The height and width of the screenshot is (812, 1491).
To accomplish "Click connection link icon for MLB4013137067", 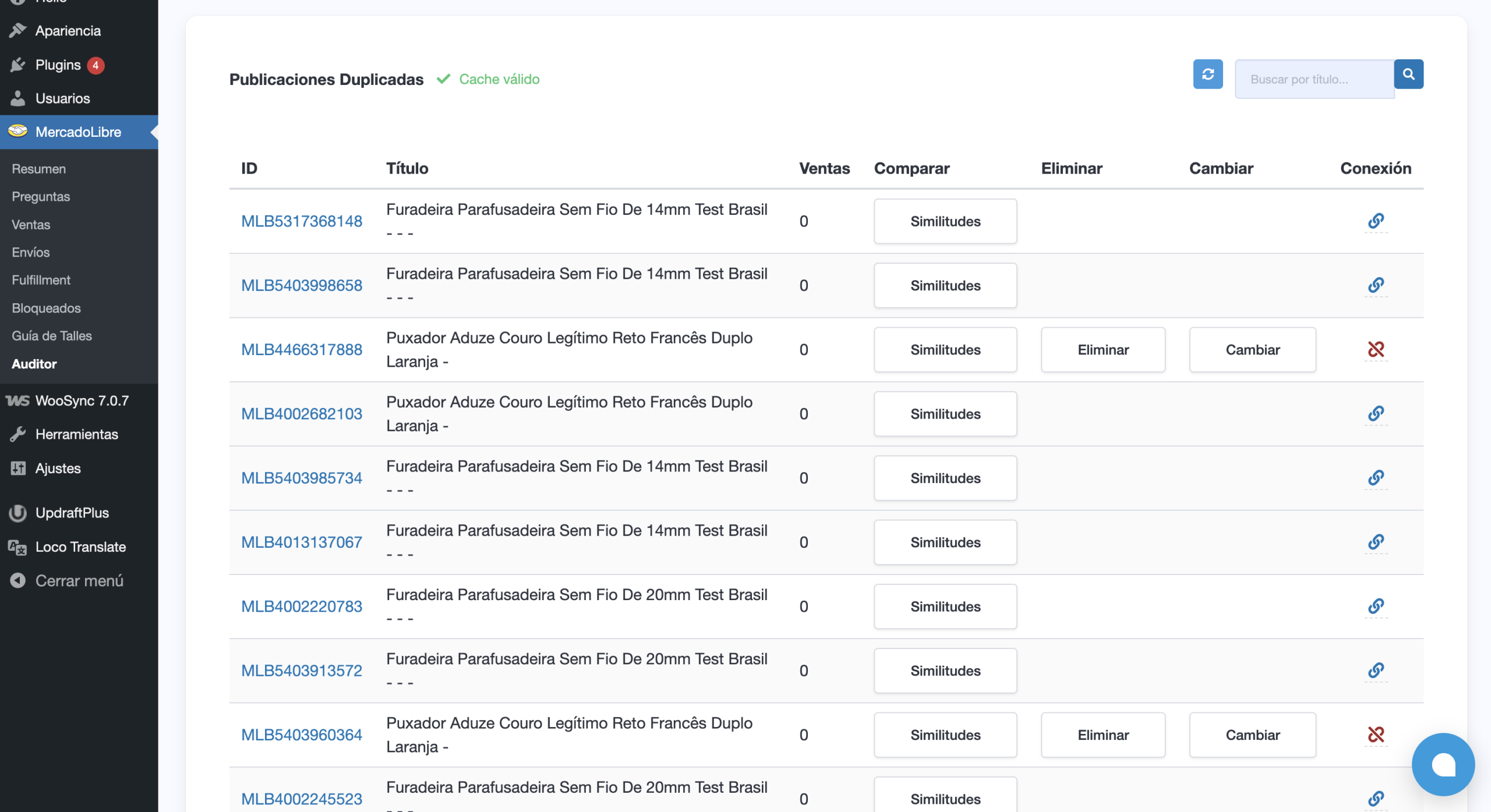I will [1376, 542].
